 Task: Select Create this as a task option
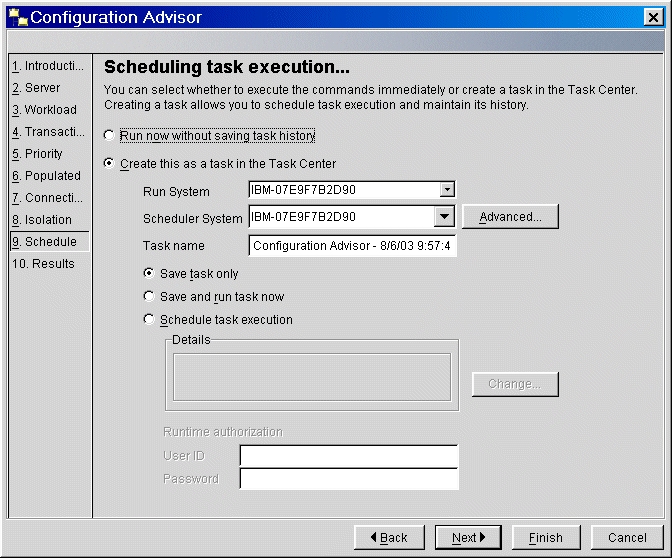tap(109, 164)
